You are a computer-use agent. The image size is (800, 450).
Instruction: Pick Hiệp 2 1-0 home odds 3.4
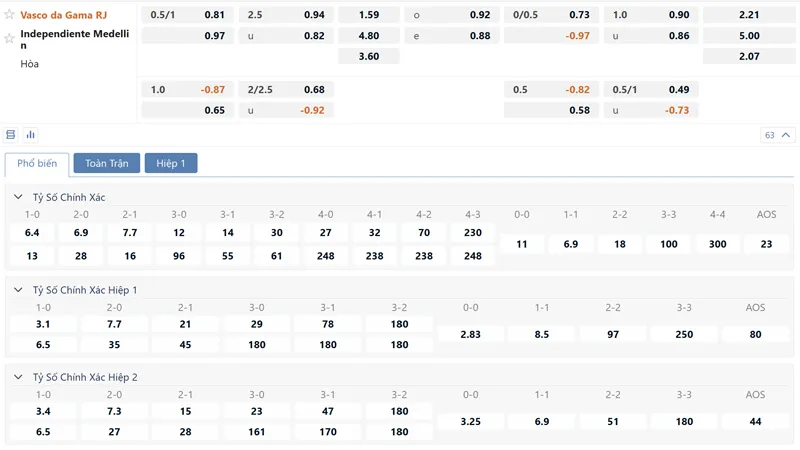click(43, 411)
